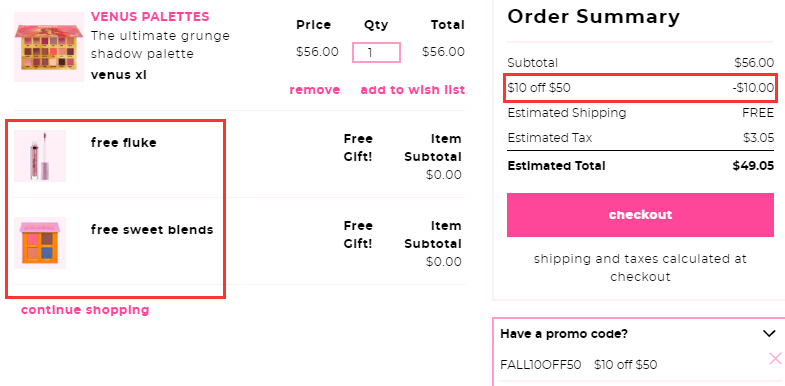Follow the continue shopping link
The height and width of the screenshot is (386, 785).
tap(85, 310)
